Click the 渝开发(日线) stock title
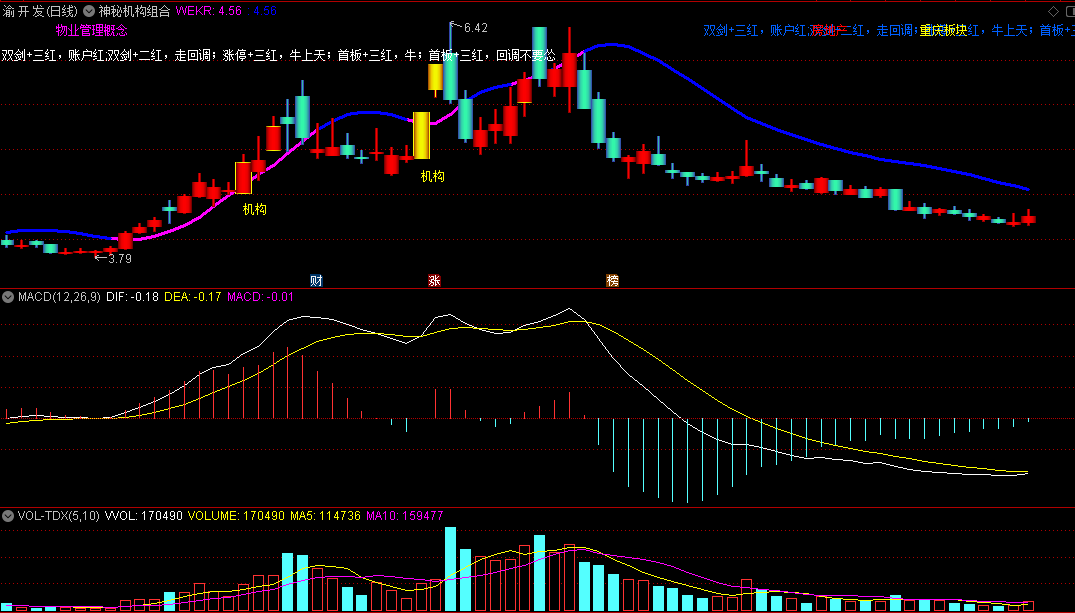The height and width of the screenshot is (613, 1075). coord(40,11)
